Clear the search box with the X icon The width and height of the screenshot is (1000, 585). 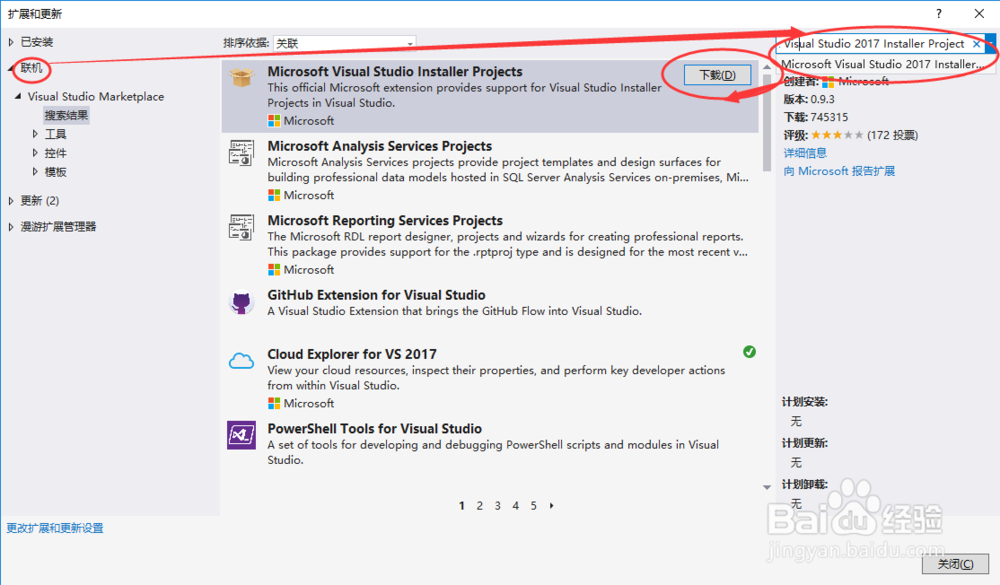pyautogui.click(x=976, y=44)
